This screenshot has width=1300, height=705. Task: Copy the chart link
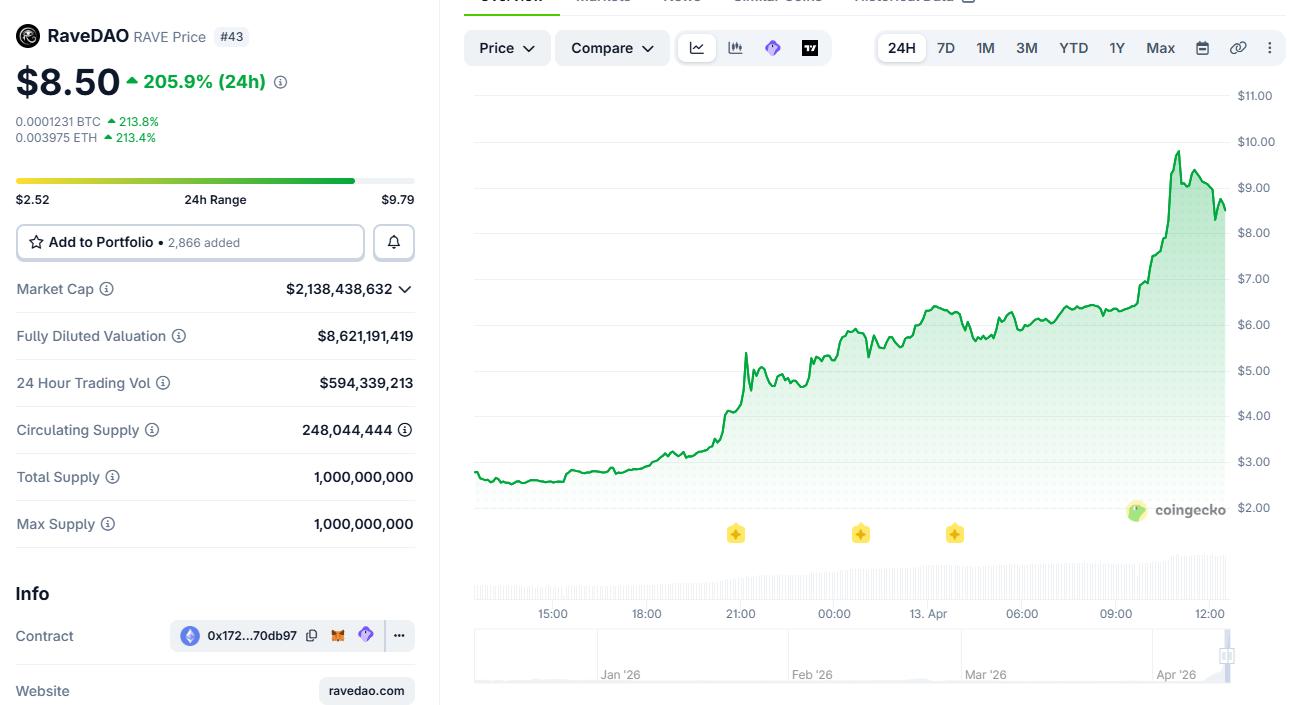click(1238, 48)
